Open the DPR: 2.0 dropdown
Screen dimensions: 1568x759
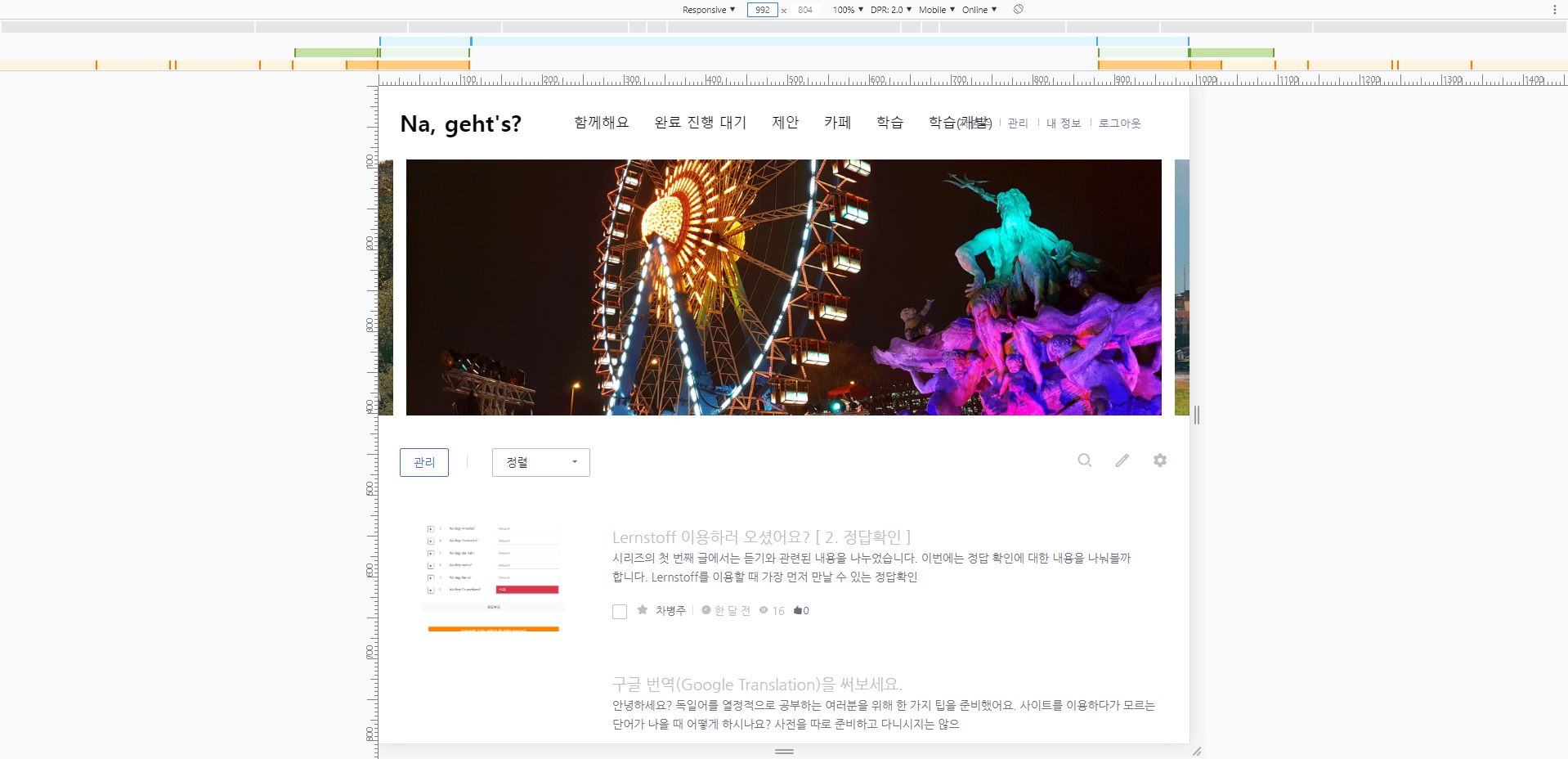(x=891, y=10)
